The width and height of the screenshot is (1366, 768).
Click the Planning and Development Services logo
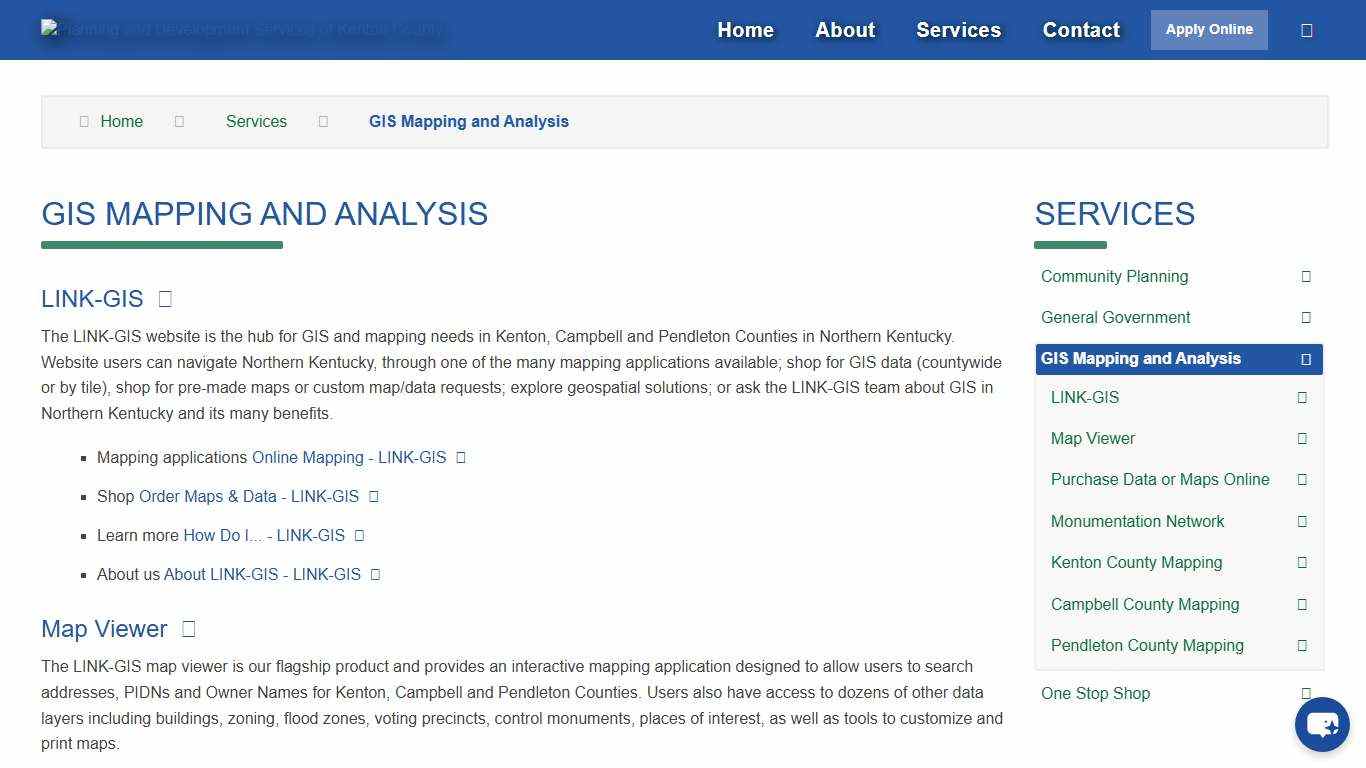244,29
